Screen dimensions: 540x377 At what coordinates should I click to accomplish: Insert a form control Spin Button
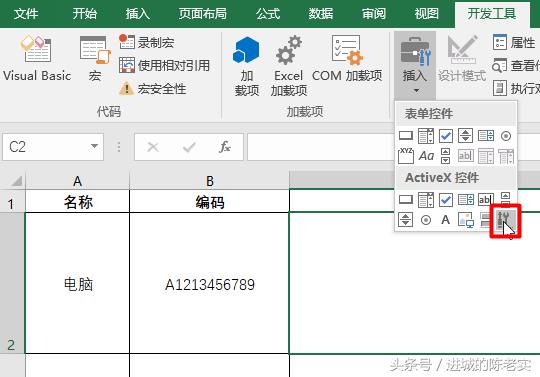(x=465, y=136)
